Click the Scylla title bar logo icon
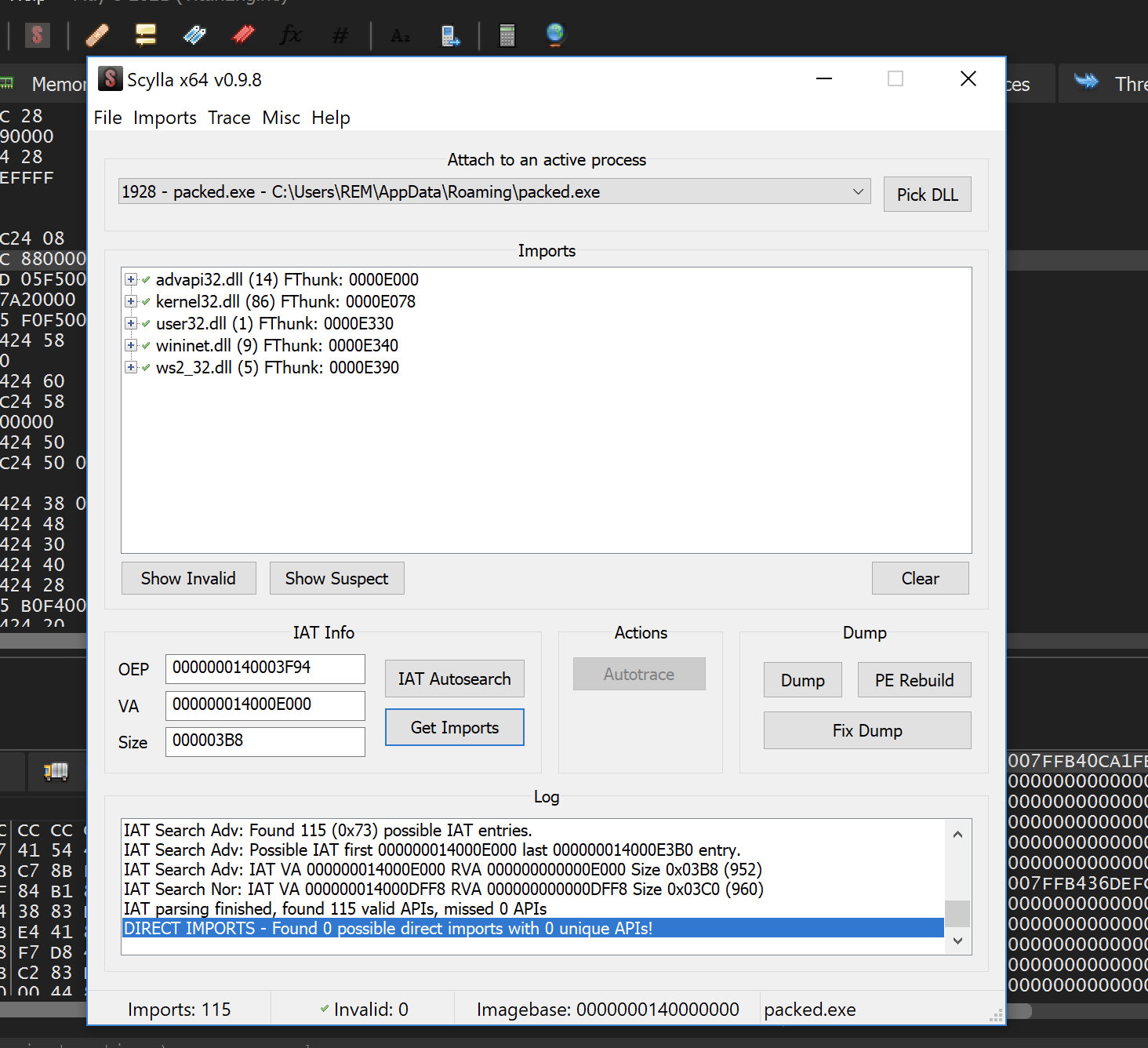1148x1048 pixels. (x=110, y=78)
